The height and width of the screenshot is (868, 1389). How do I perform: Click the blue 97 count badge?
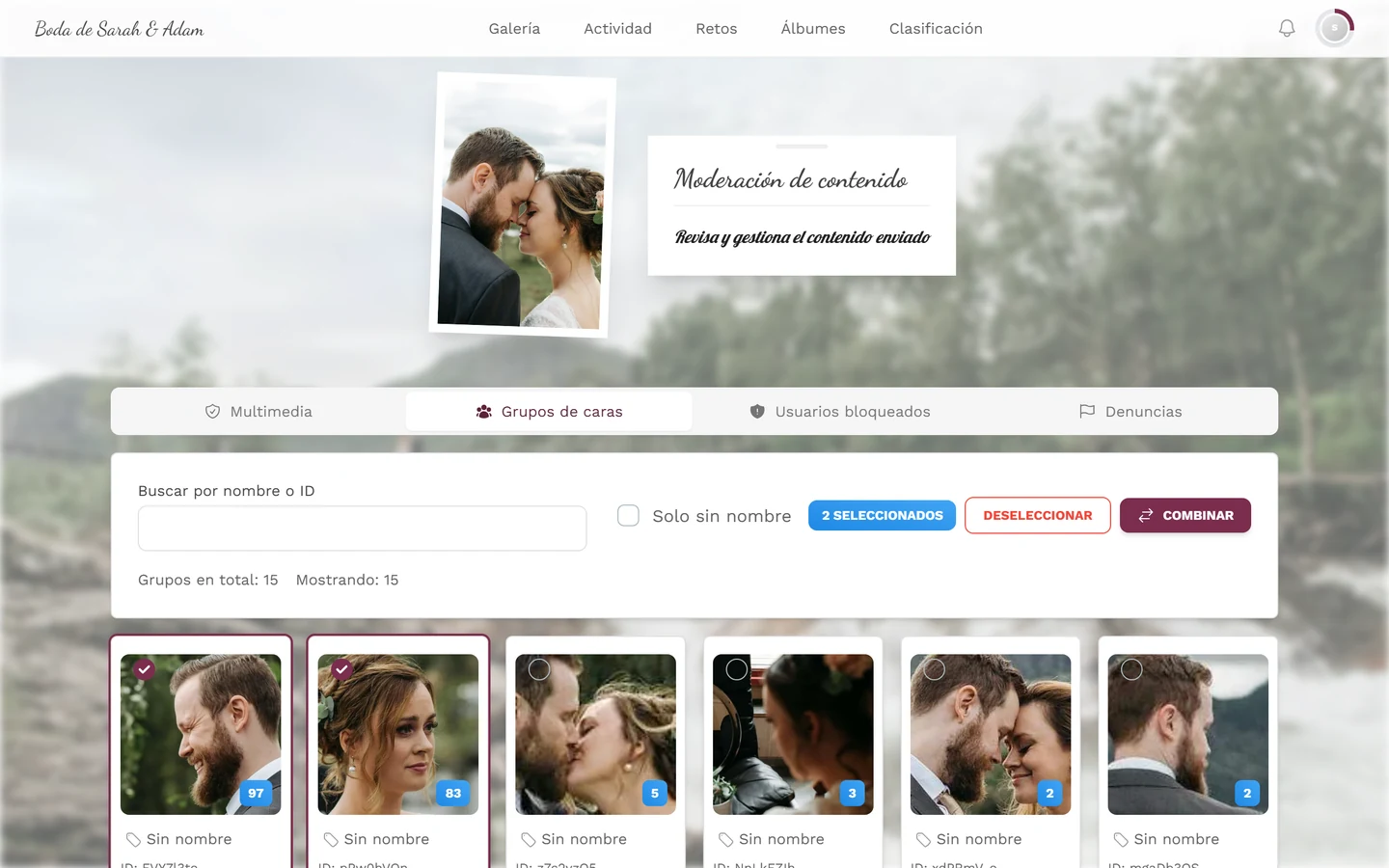256,794
